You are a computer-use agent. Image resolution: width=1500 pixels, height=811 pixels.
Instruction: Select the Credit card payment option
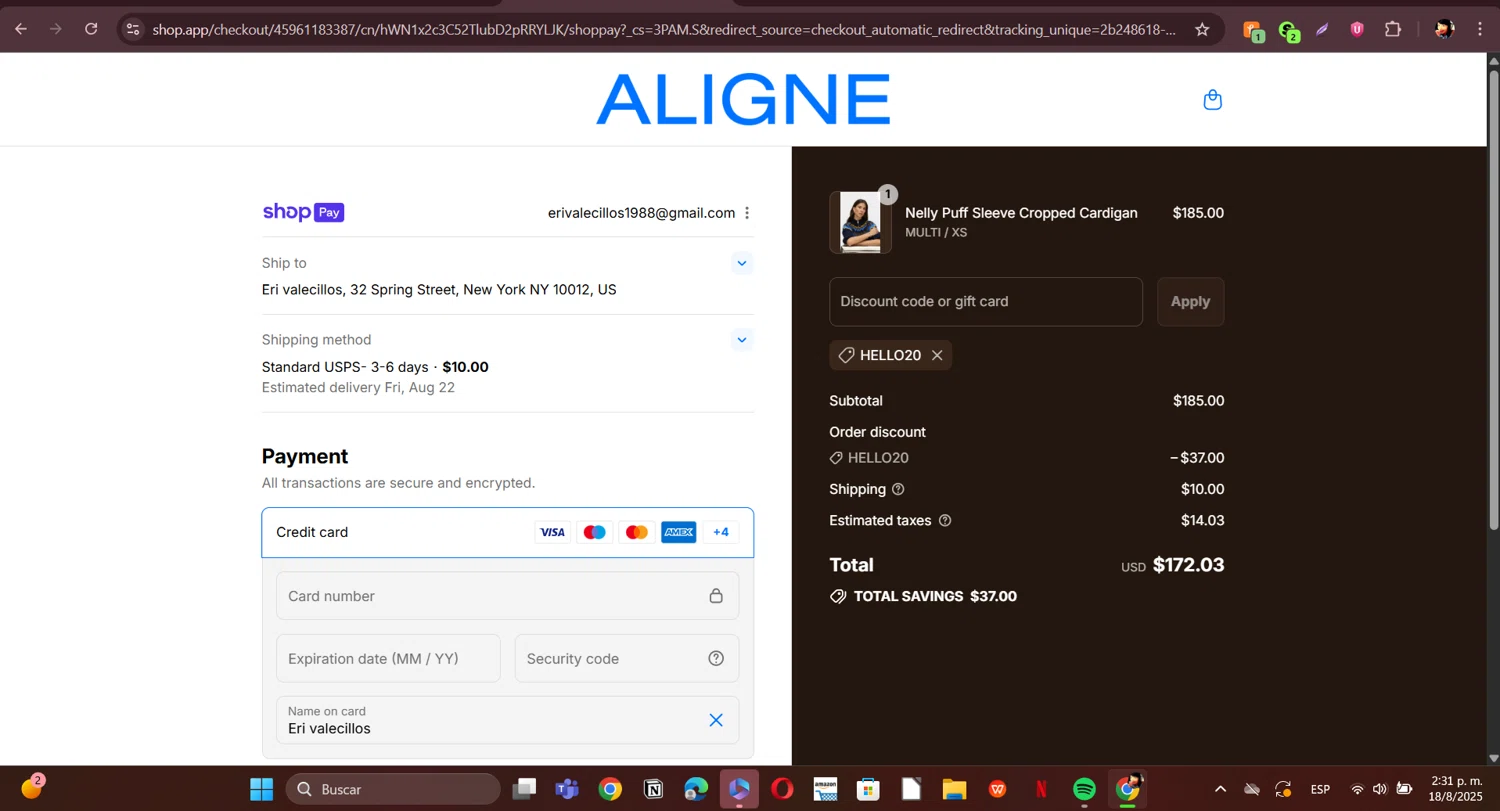click(508, 532)
